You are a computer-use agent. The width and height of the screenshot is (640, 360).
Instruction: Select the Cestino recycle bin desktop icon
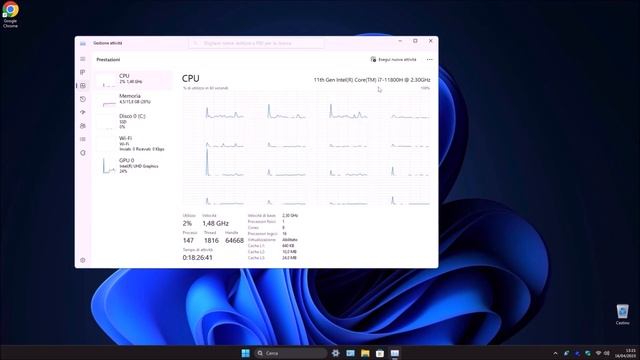[x=622, y=315]
